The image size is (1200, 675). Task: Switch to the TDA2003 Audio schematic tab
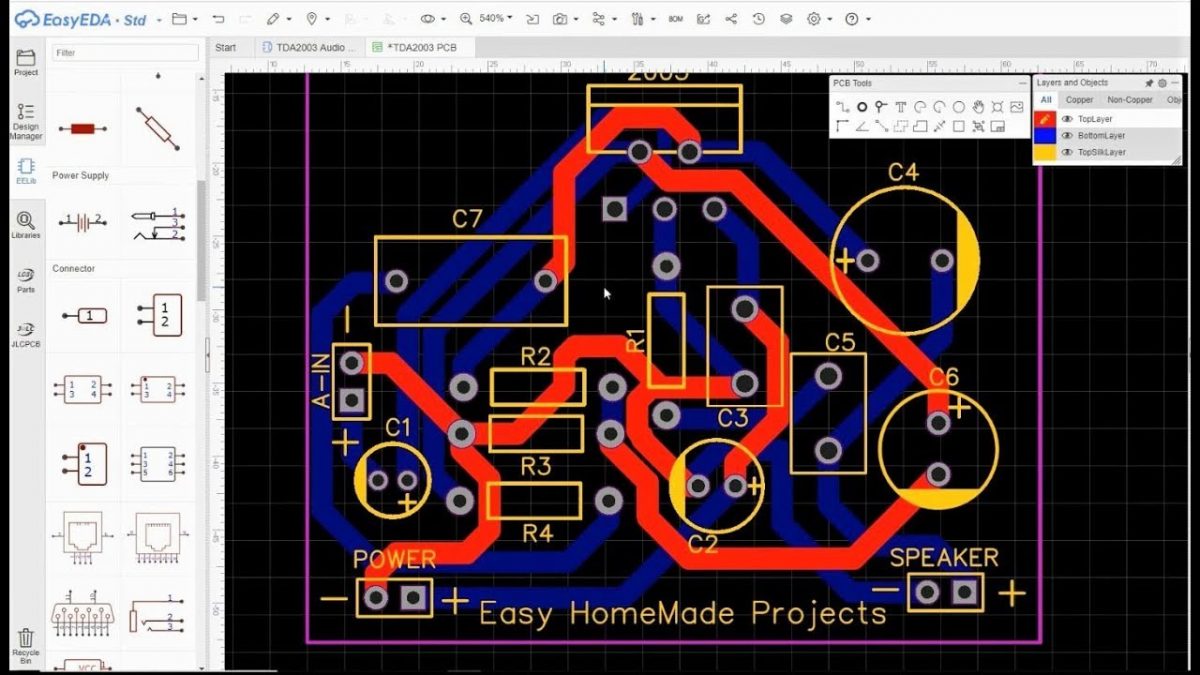coord(308,47)
